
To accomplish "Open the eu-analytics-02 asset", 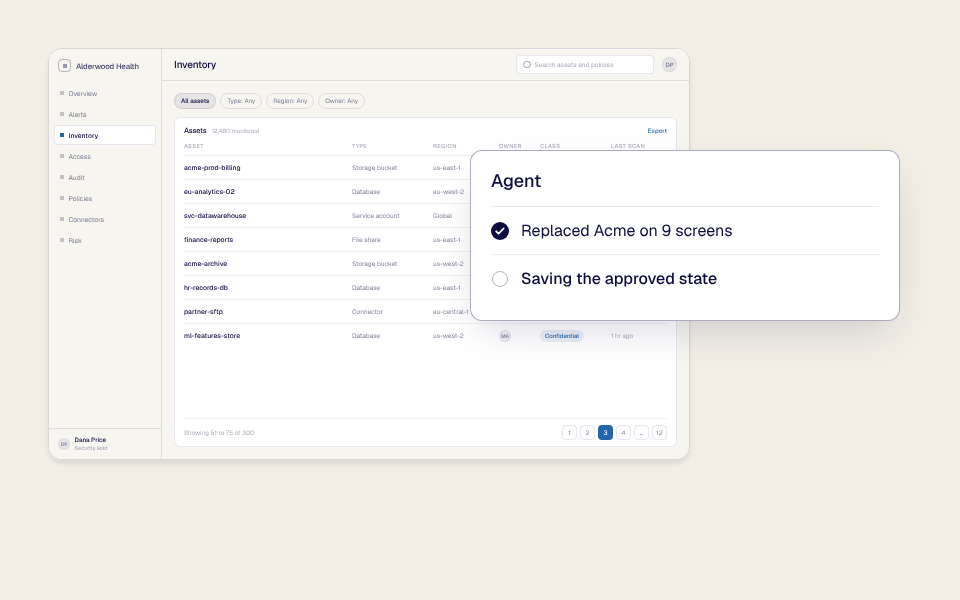I will coord(209,192).
